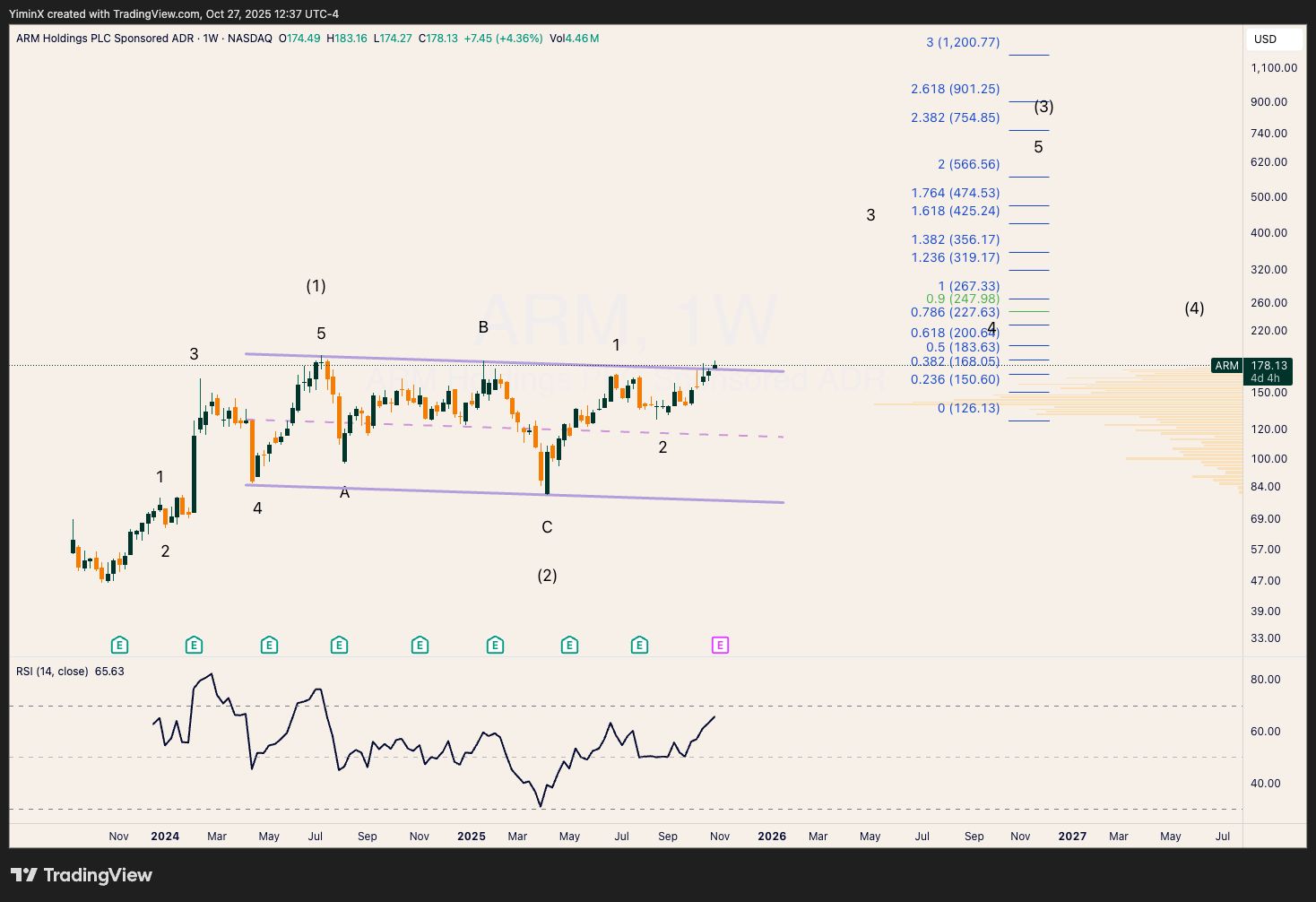1316x902 pixels.
Task: Click the earnings marker above Nov 2023
Action: point(119,645)
